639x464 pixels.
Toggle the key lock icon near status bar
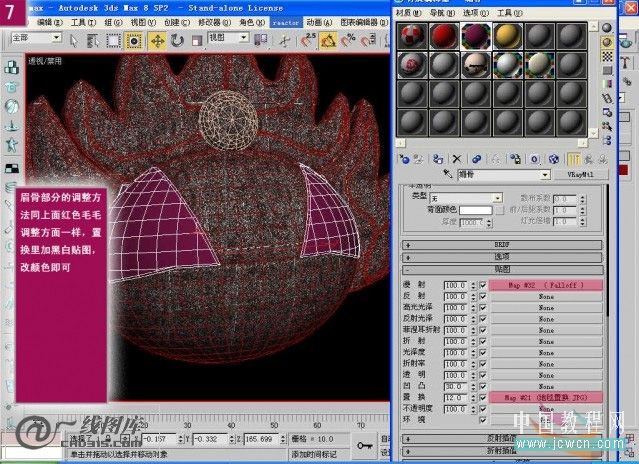365,445
